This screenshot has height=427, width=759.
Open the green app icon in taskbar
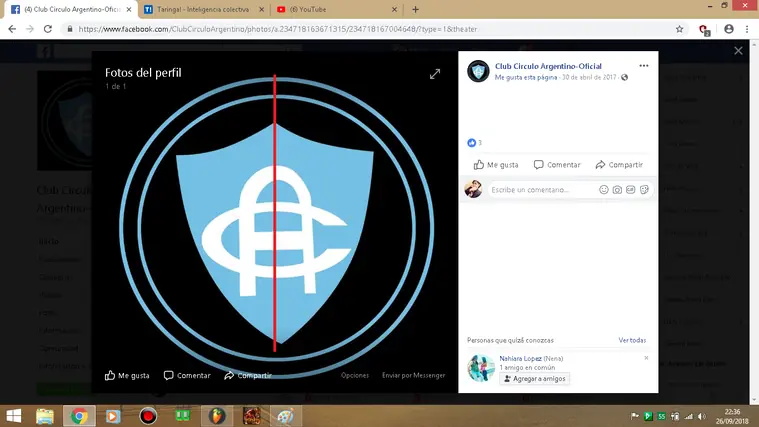[x=182, y=415]
